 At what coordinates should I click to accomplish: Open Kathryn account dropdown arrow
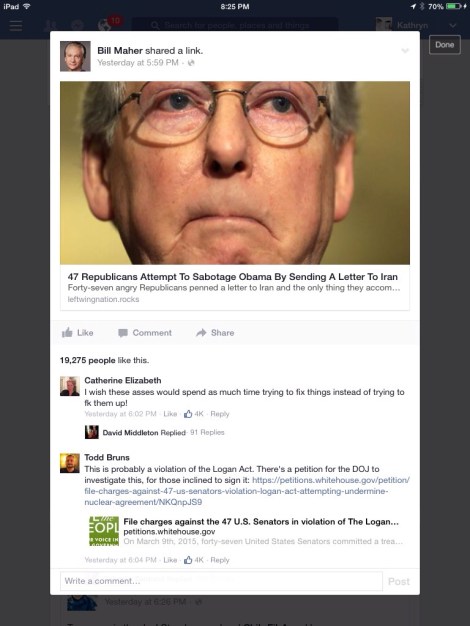(452, 26)
